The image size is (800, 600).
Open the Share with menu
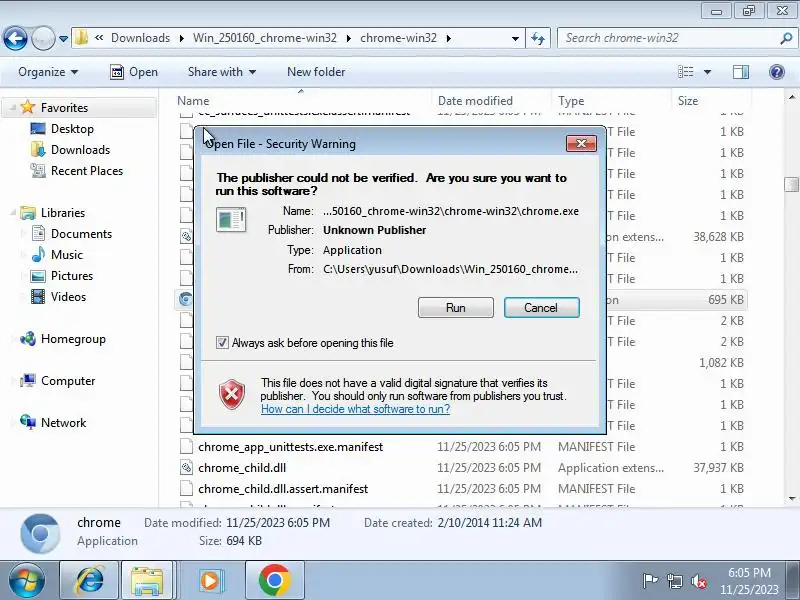221,72
